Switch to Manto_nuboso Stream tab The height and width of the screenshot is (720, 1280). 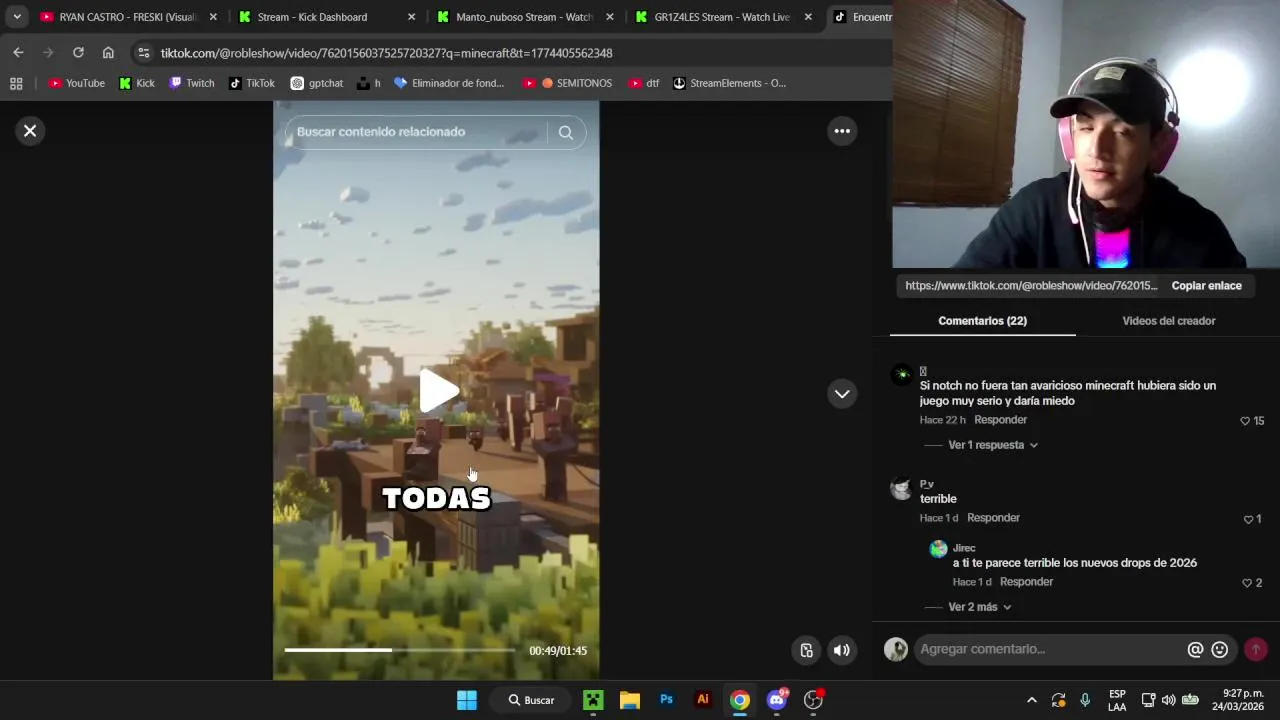click(x=524, y=17)
